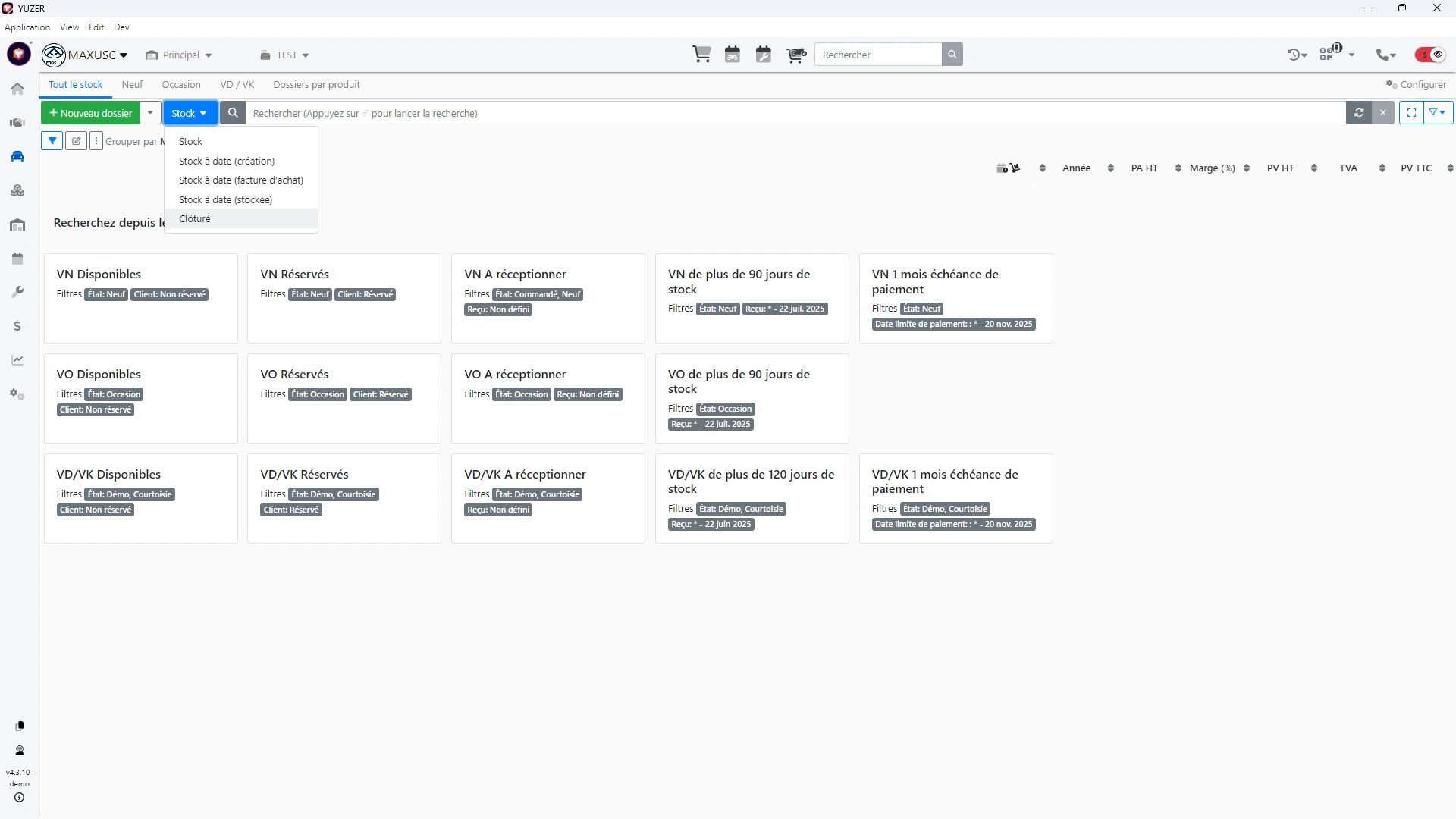Click the vehicle purchase cart icon
The width and height of the screenshot is (1456, 819).
click(x=795, y=55)
